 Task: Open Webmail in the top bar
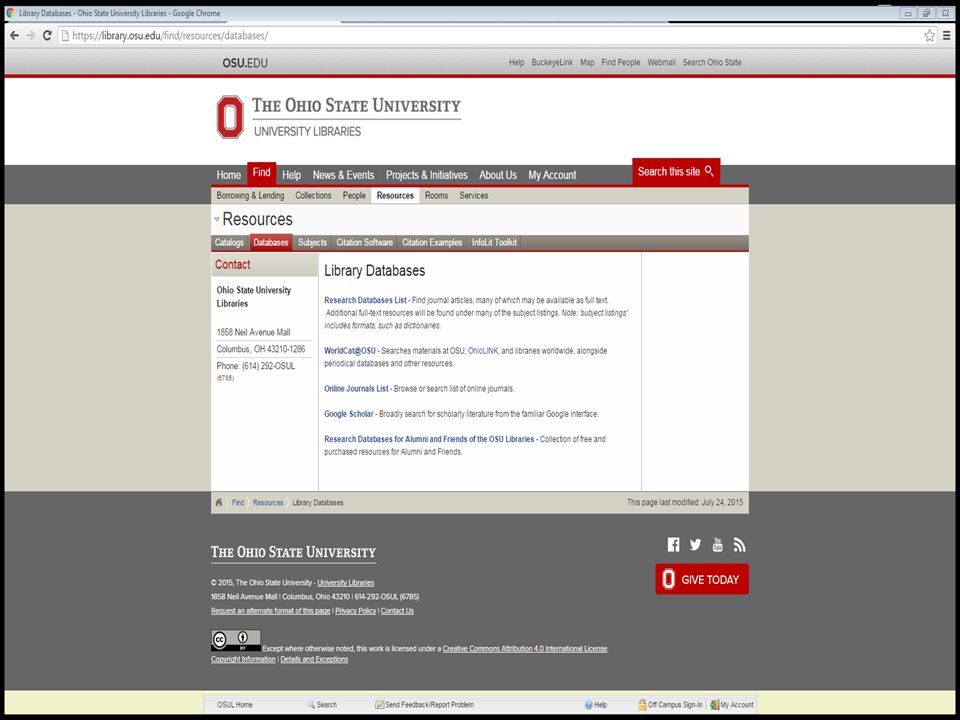661,62
